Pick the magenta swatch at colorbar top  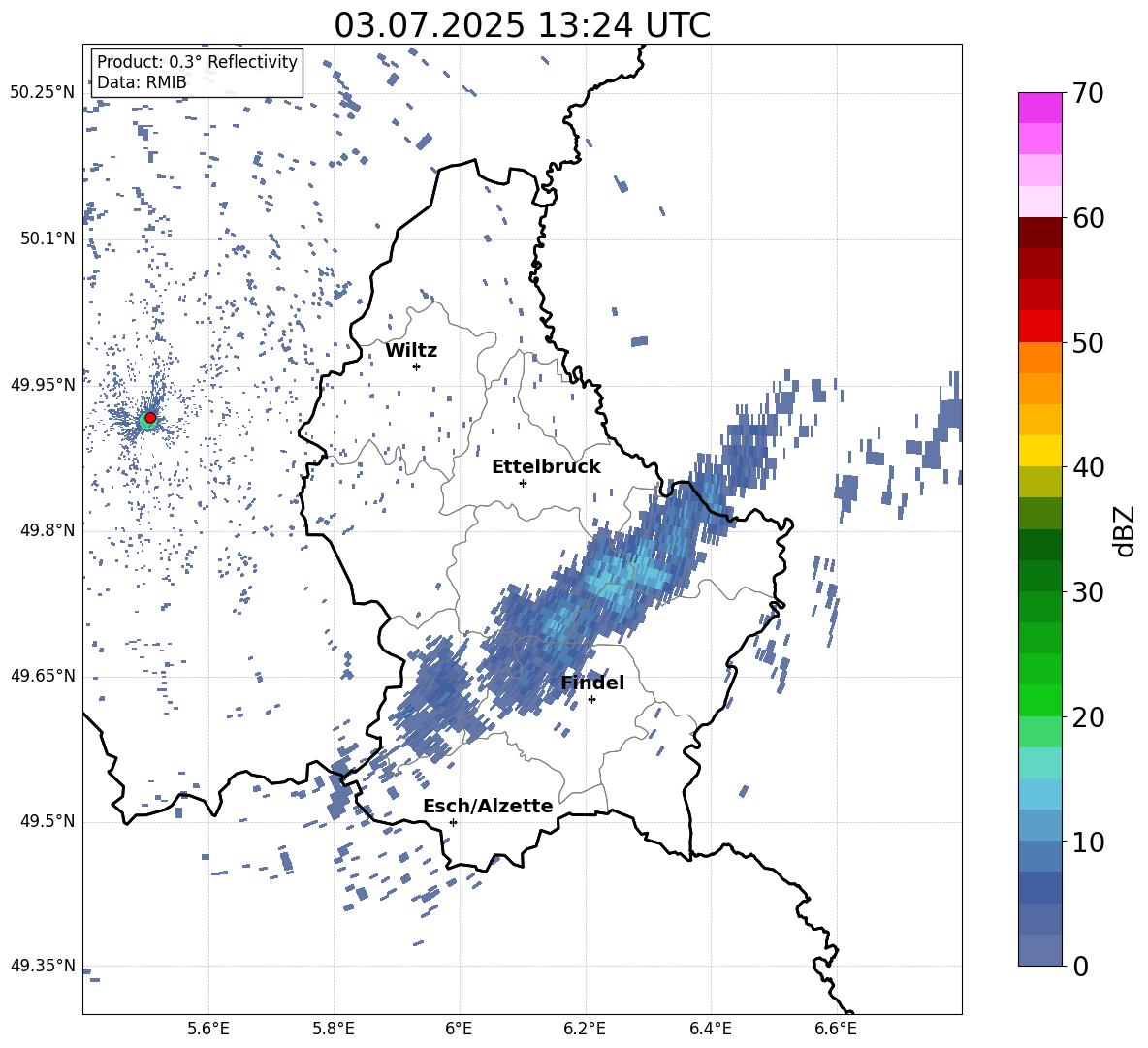[x=1039, y=109]
